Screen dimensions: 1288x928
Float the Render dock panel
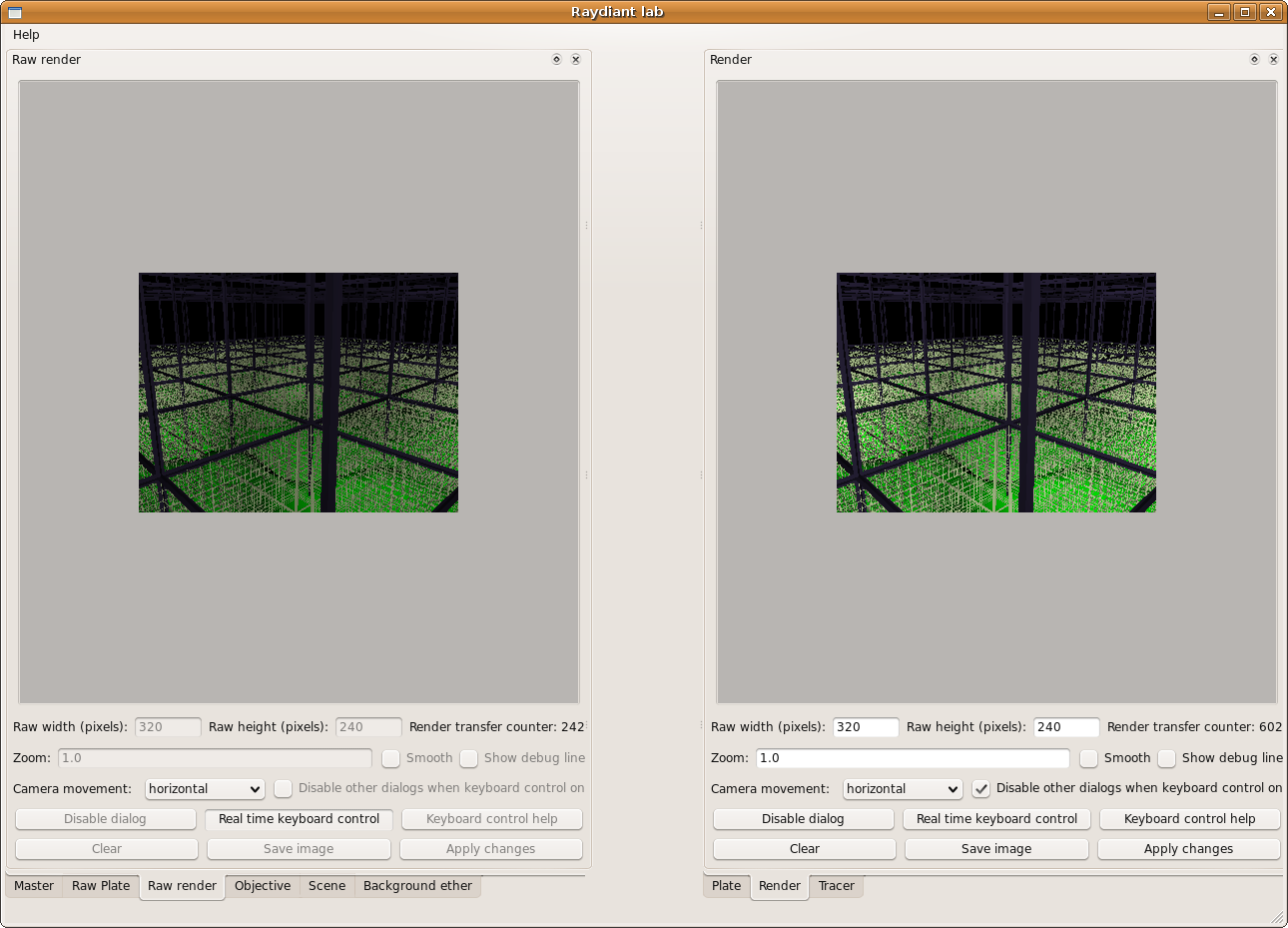tap(1254, 60)
